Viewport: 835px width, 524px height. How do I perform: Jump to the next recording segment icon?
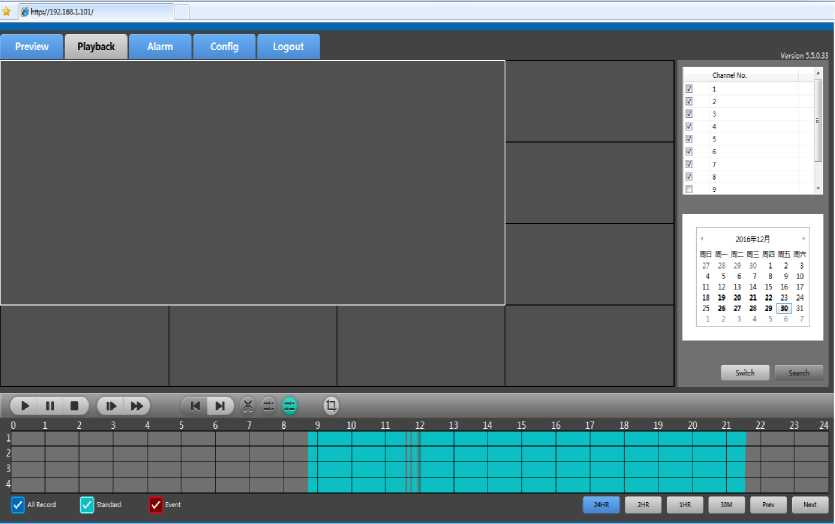pyautogui.click(x=220, y=406)
